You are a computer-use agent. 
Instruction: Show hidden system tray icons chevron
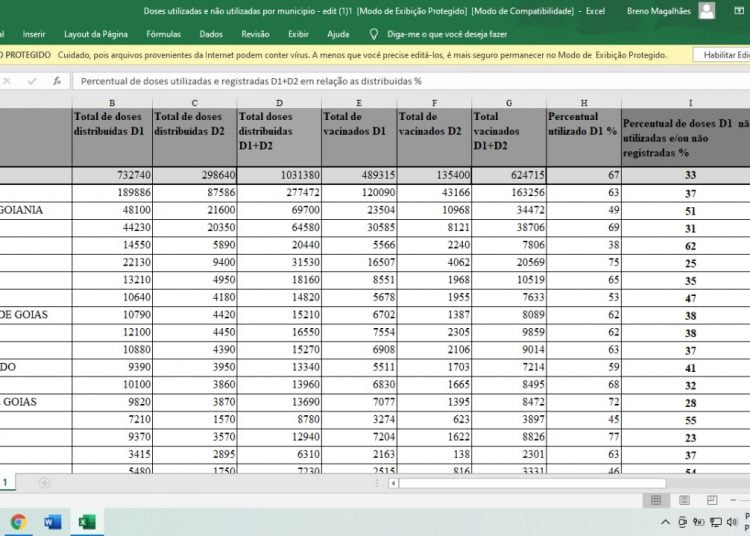click(x=665, y=522)
